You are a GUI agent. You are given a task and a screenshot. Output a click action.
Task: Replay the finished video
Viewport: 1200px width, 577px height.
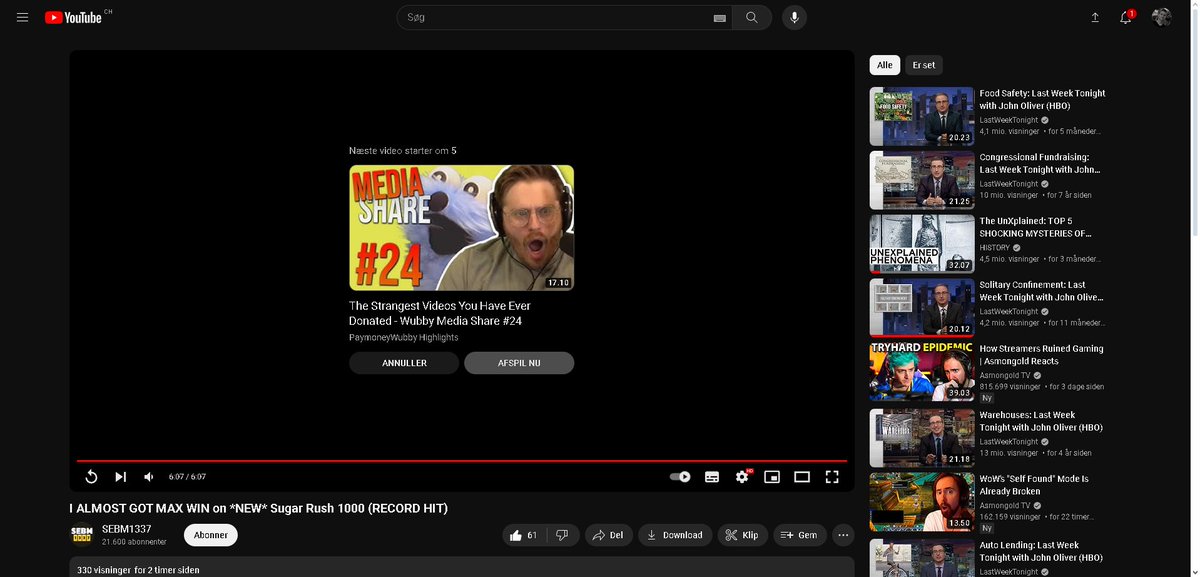click(x=91, y=477)
